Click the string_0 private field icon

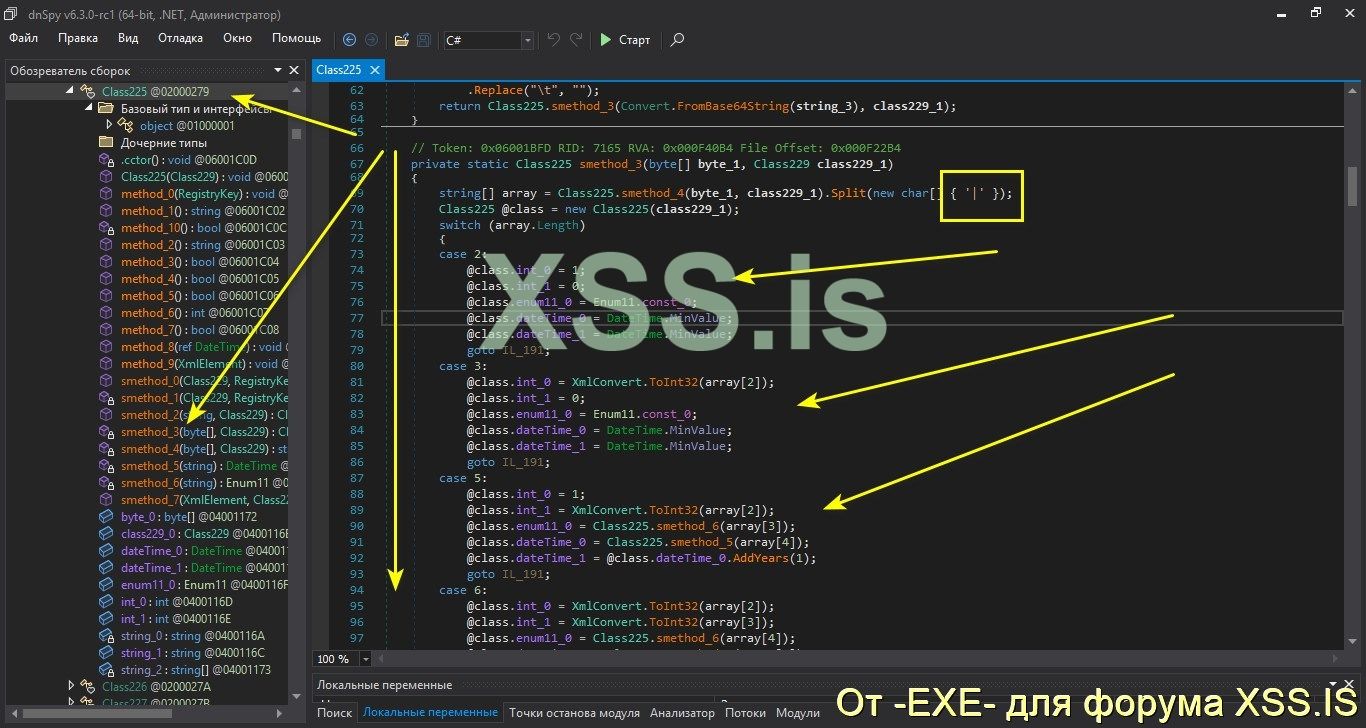[x=106, y=636]
